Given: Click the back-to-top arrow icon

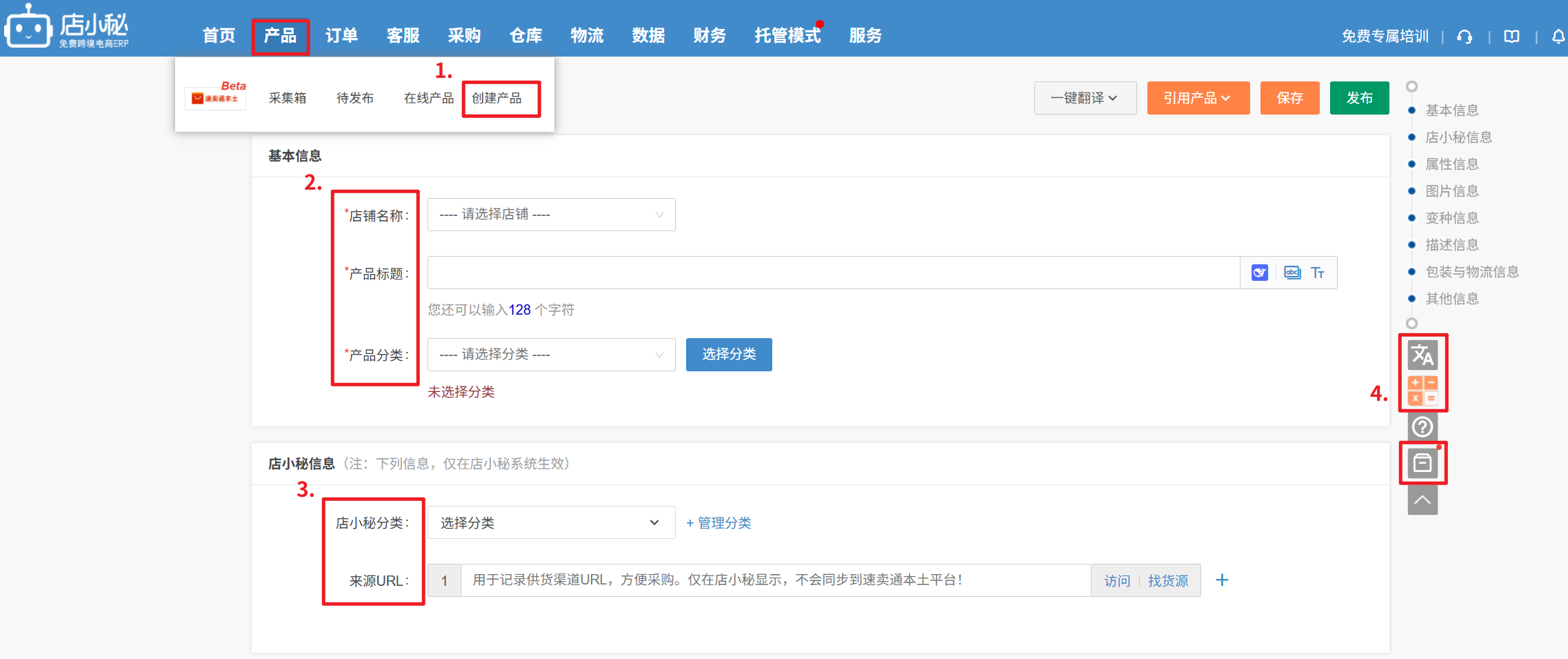Looking at the screenshot, I should pyautogui.click(x=1423, y=500).
